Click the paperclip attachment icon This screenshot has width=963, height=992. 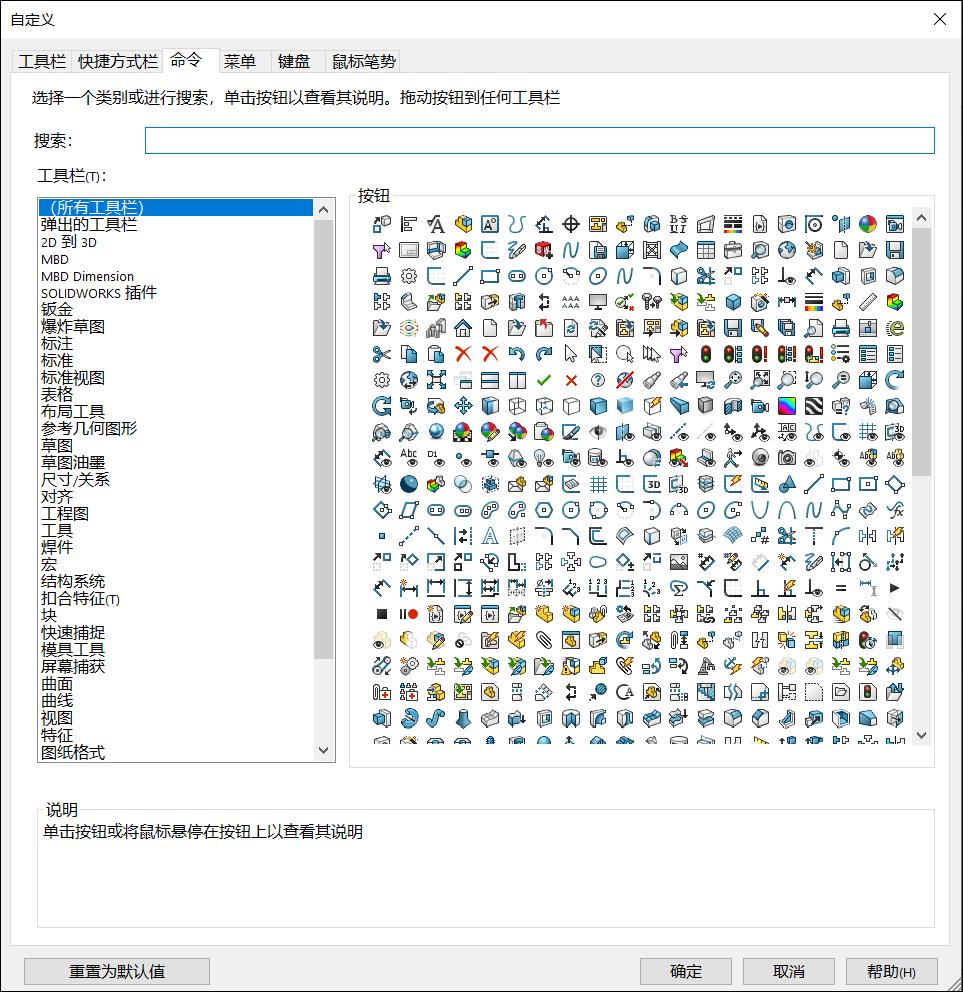[544, 640]
